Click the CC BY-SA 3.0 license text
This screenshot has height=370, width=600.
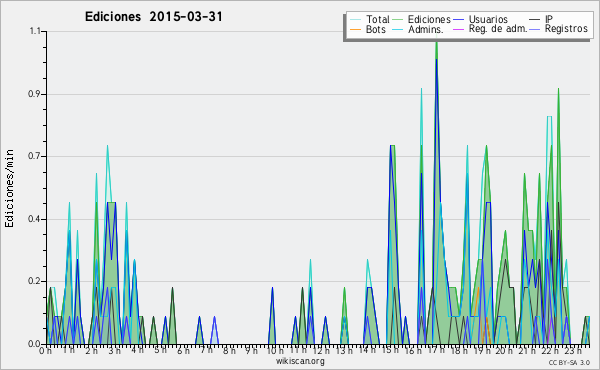(569, 362)
